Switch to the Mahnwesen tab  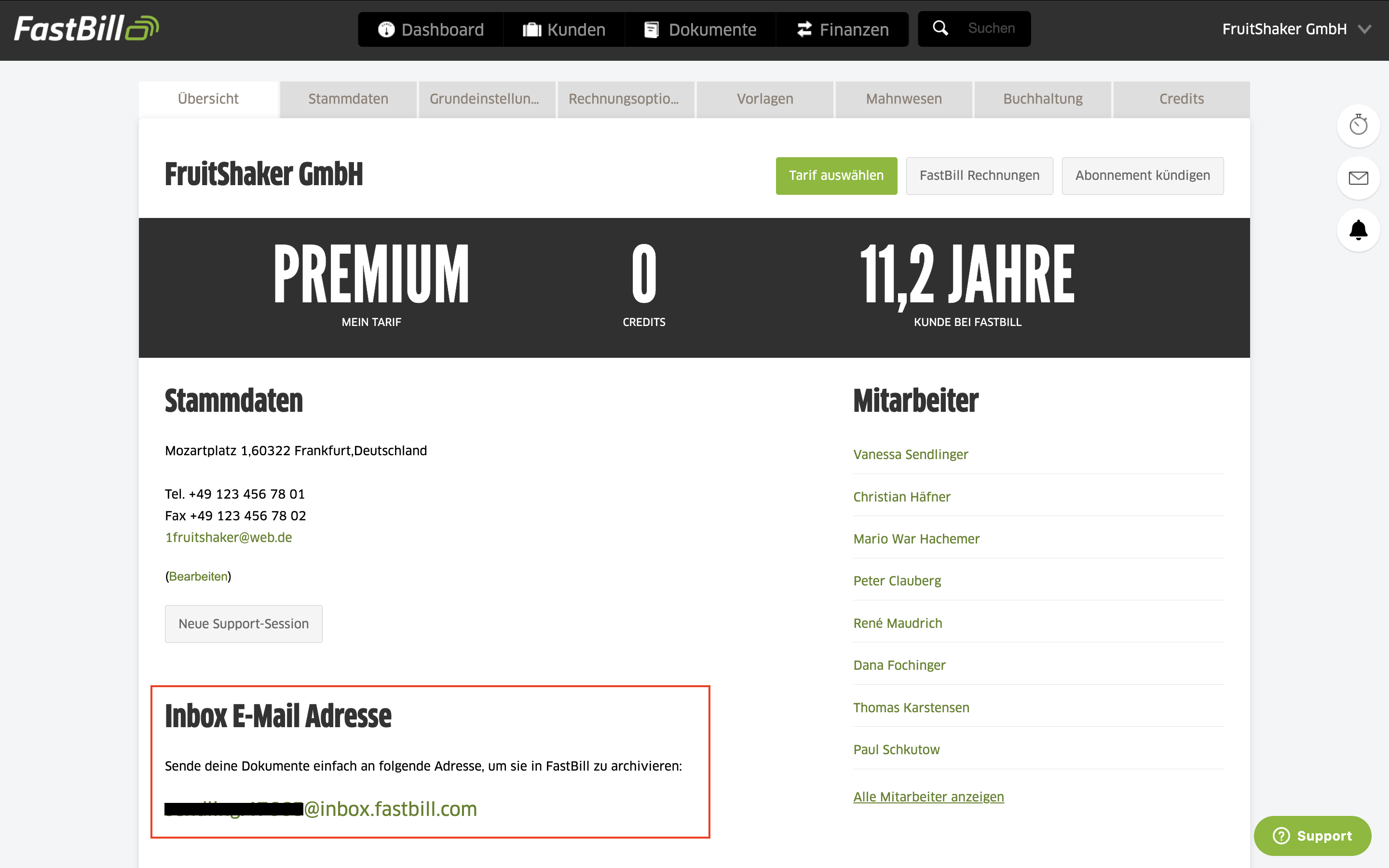[x=904, y=99]
